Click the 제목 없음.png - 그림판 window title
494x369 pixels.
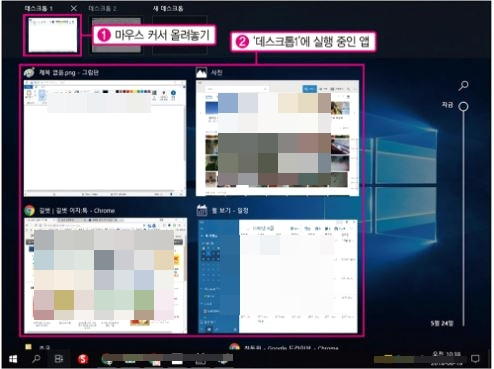(x=69, y=73)
